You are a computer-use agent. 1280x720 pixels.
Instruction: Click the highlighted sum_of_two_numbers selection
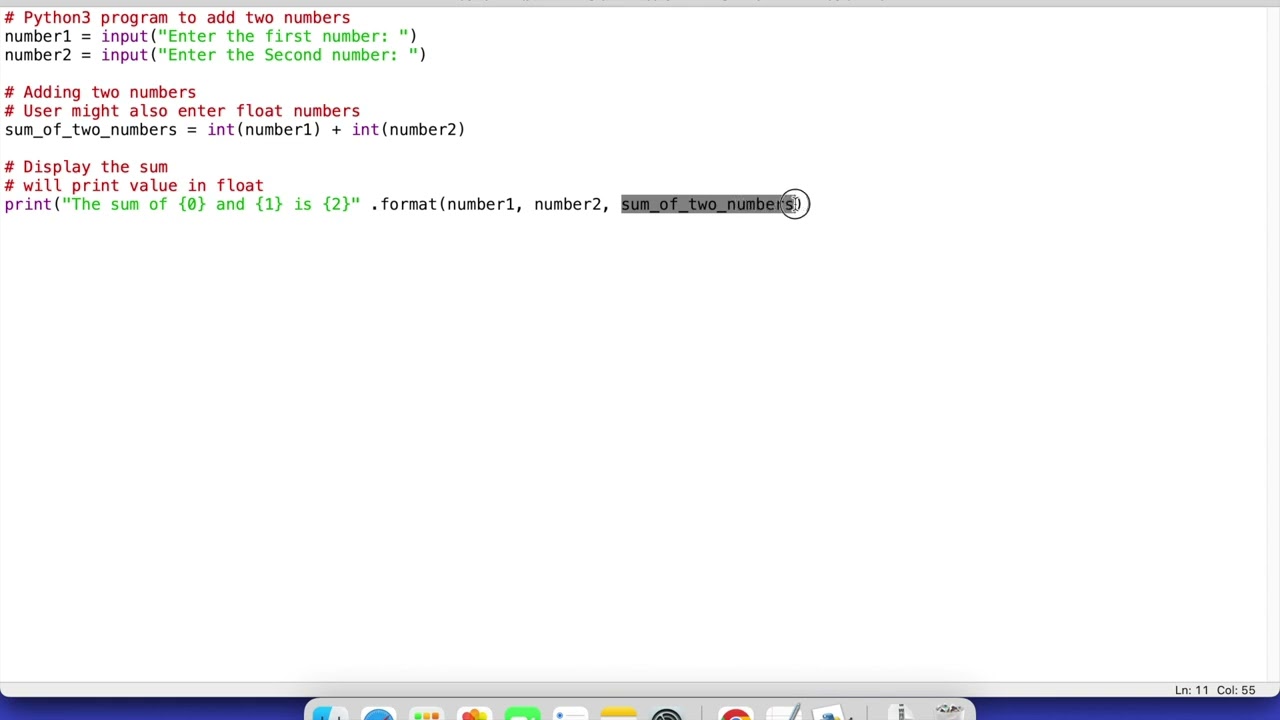(x=708, y=204)
